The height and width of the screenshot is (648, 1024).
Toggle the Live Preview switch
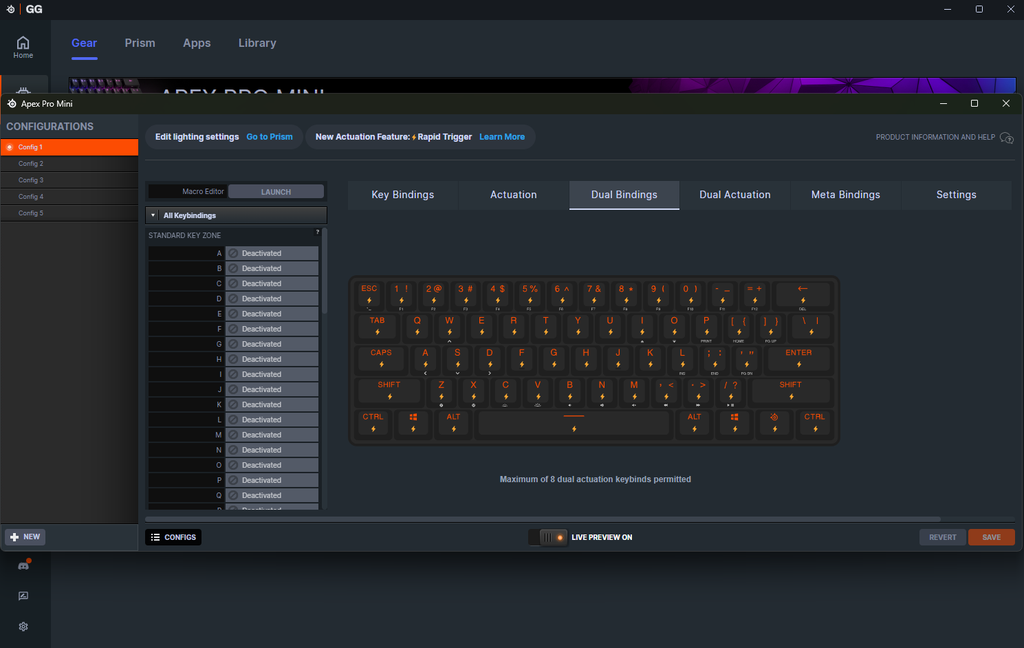pos(548,538)
